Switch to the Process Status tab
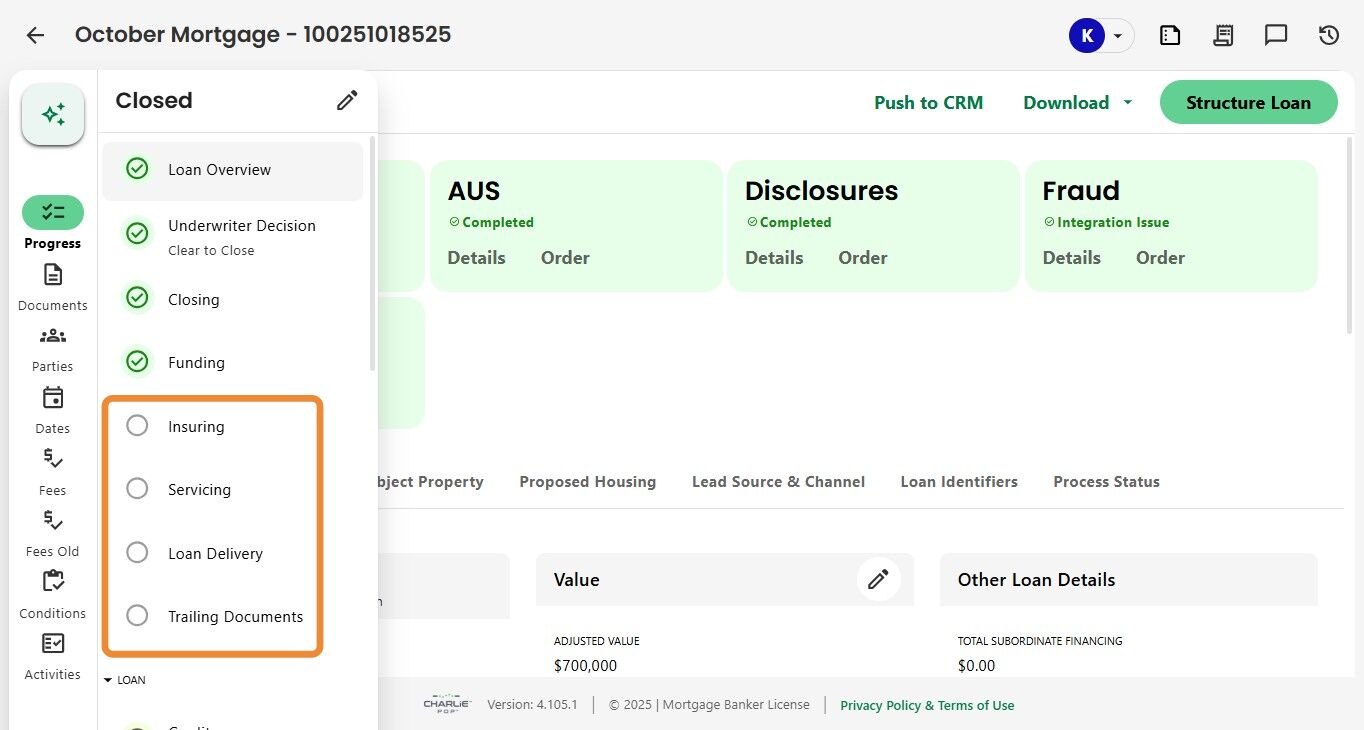 pos(1106,482)
